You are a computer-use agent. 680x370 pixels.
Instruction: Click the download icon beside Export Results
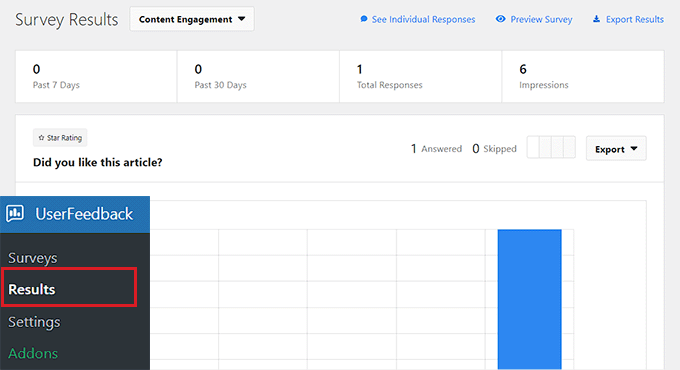(597, 19)
